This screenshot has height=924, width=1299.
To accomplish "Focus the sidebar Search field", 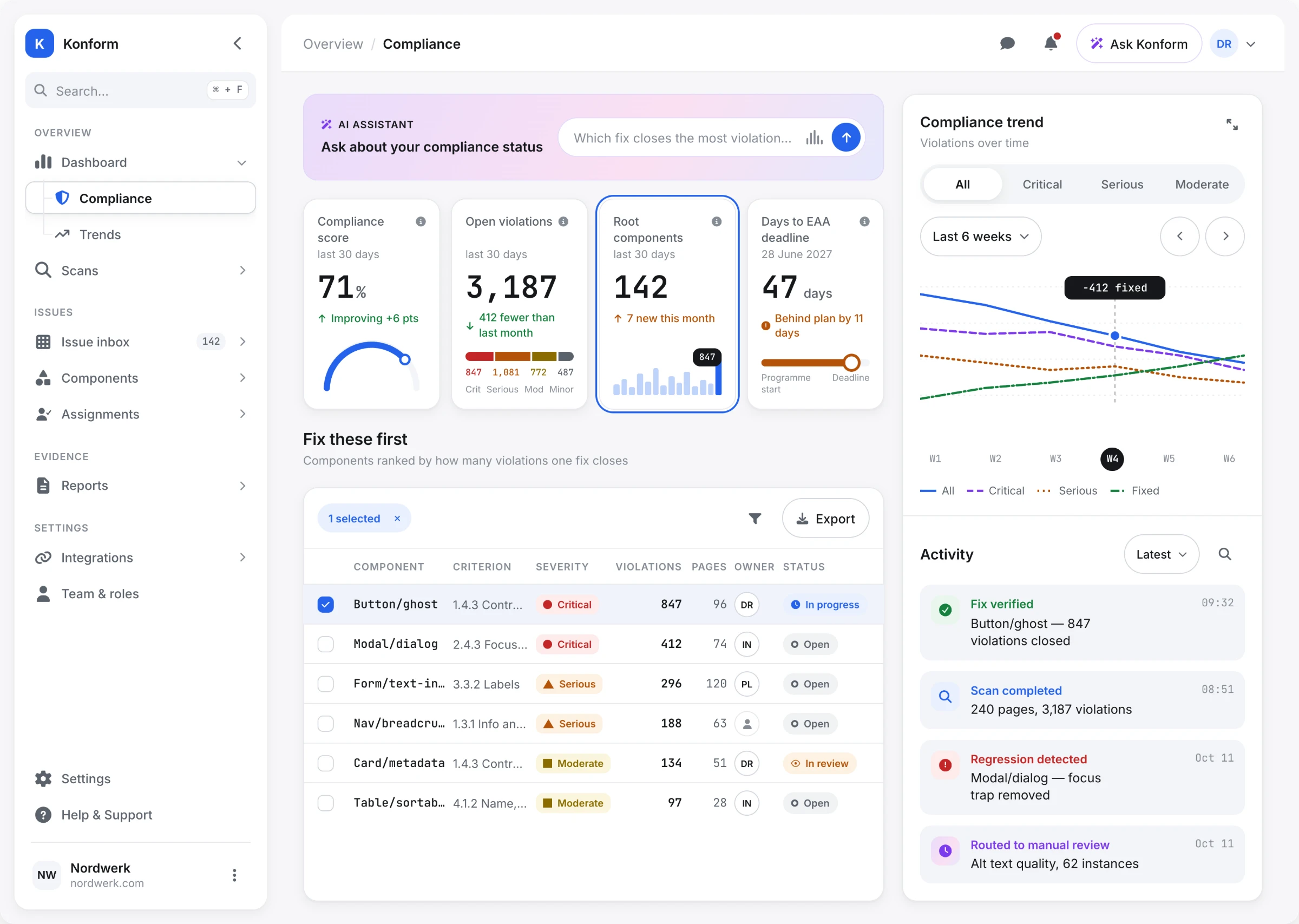I will coord(141,90).
